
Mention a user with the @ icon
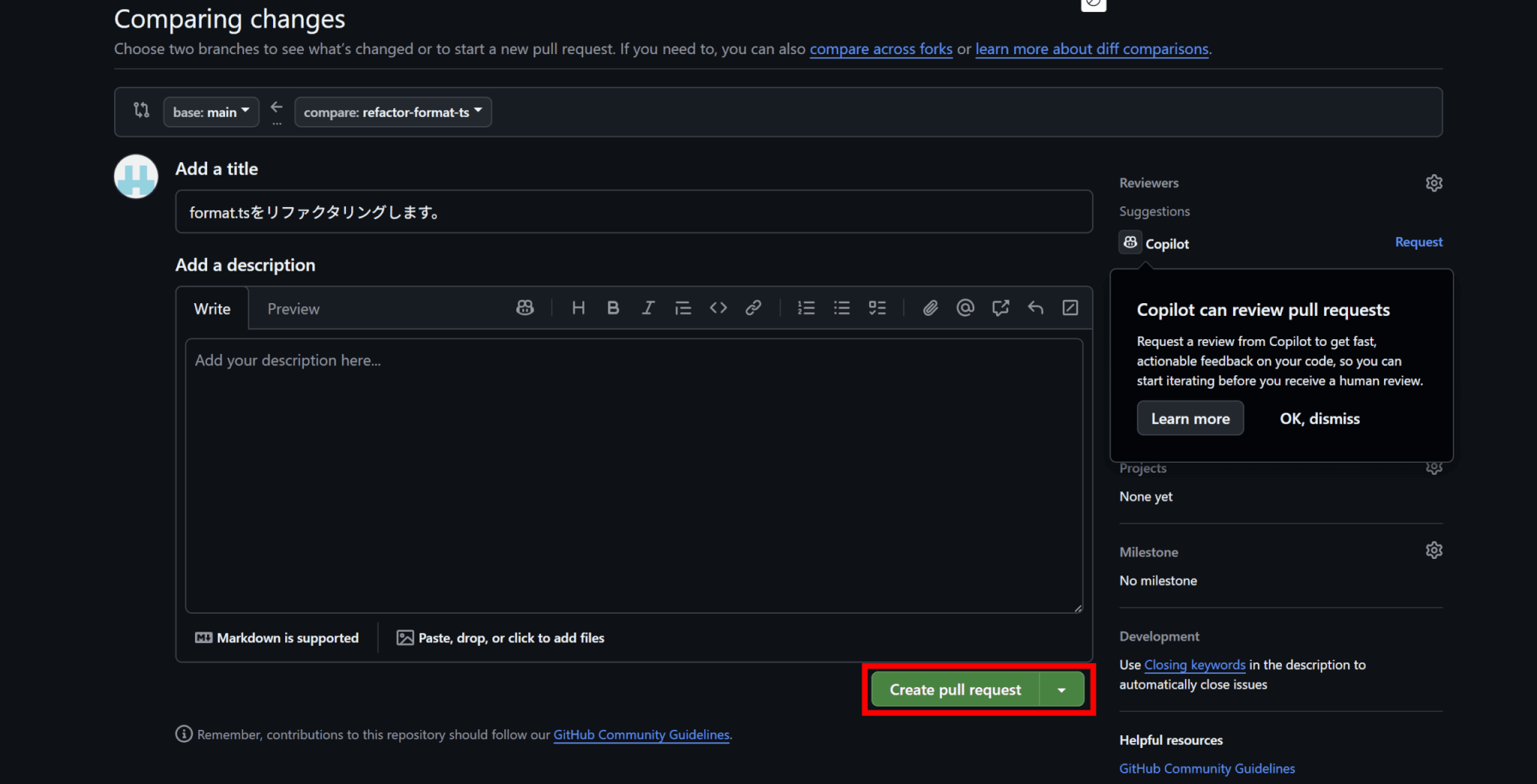pos(965,308)
